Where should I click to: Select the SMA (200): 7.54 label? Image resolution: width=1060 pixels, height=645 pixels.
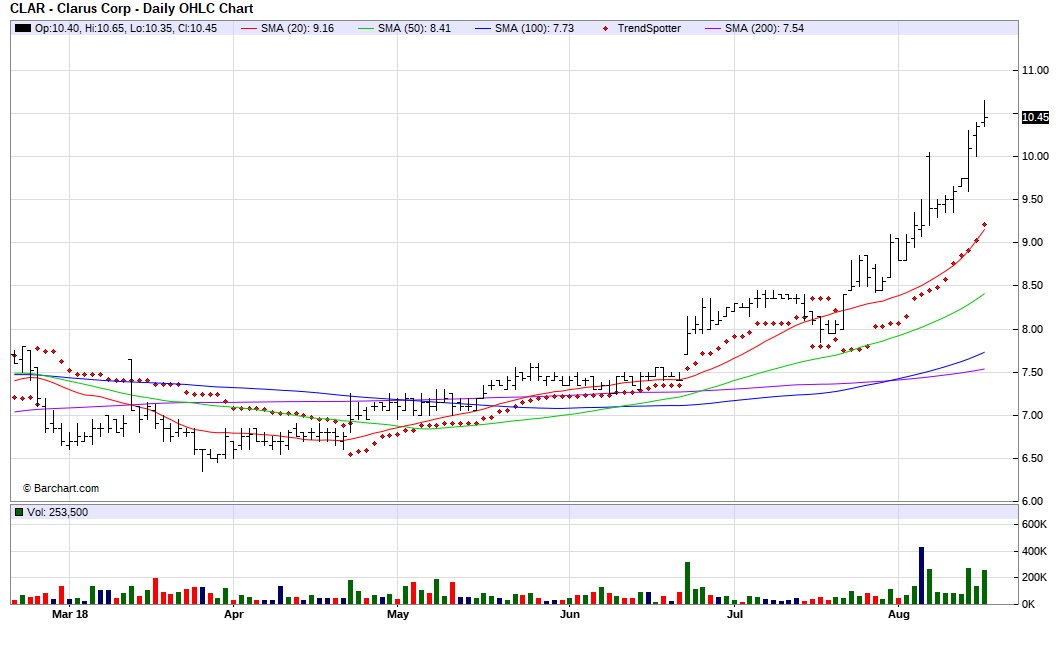765,28
